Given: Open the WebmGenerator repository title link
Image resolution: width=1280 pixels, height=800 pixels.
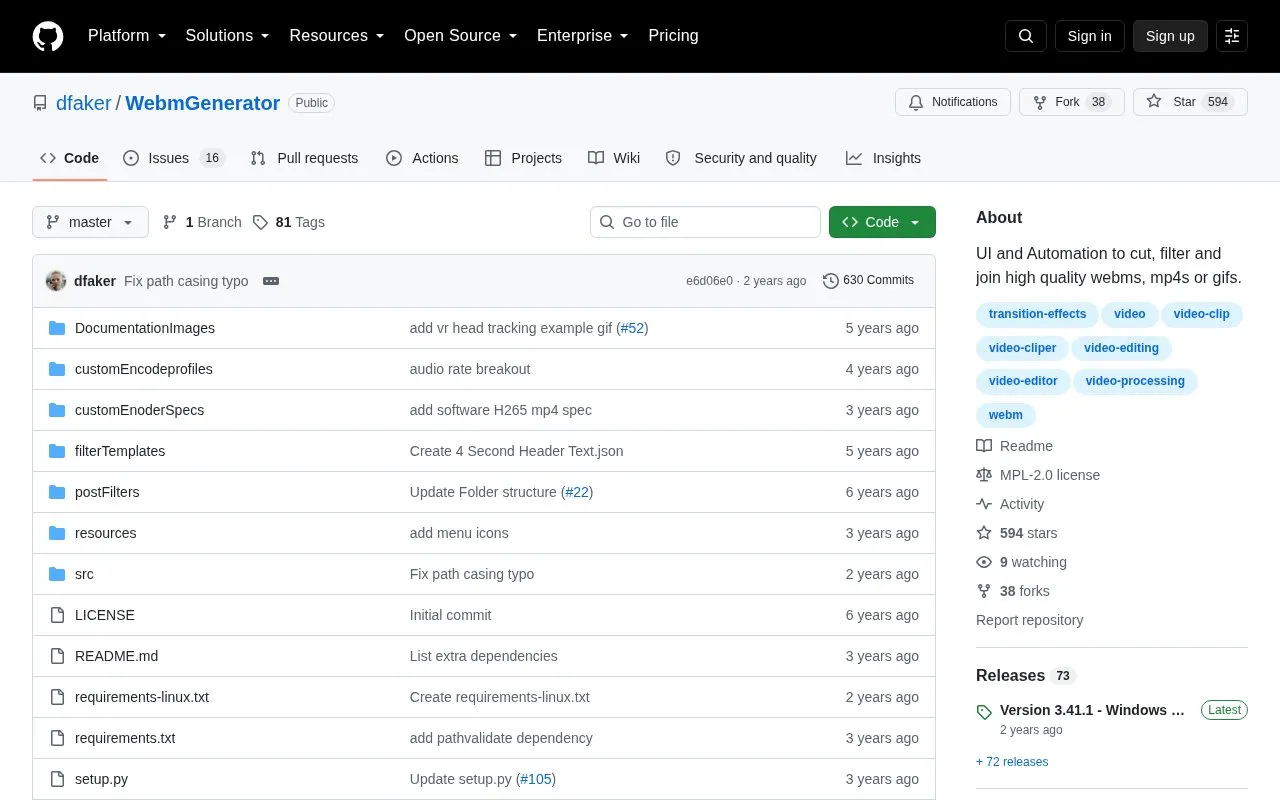Looking at the screenshot, I should click(202, 103).
